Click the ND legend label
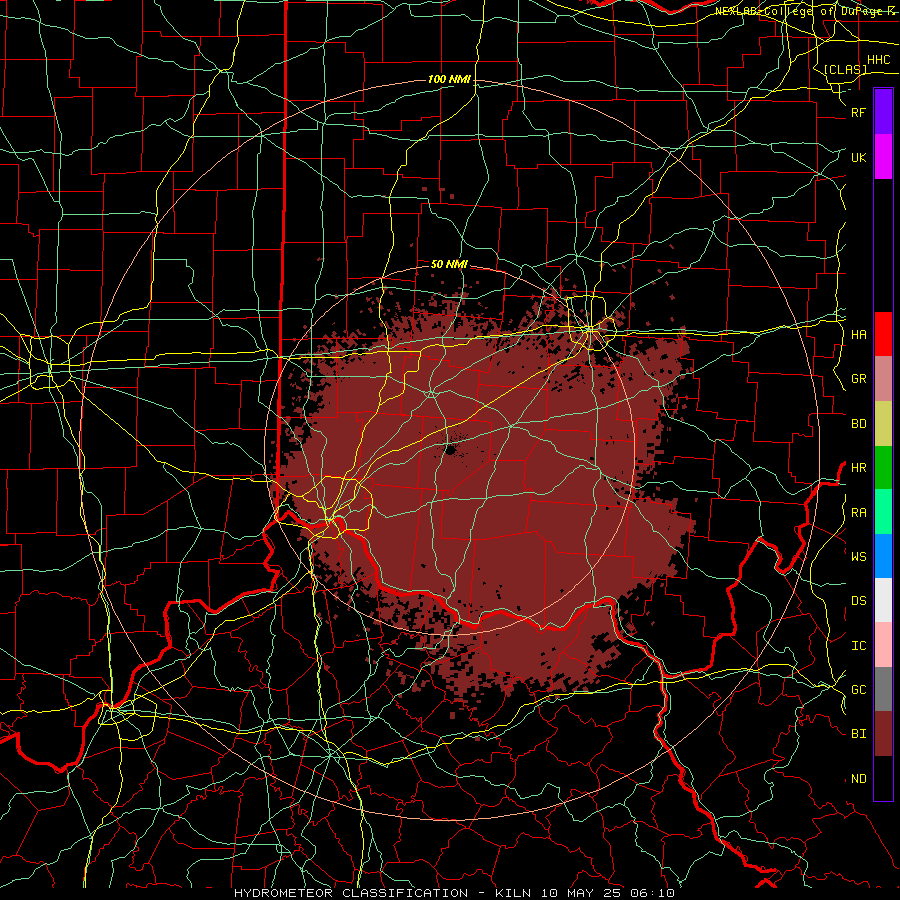Screen dimensions: 900x900 pyautogui.click(x=858, y=779)
